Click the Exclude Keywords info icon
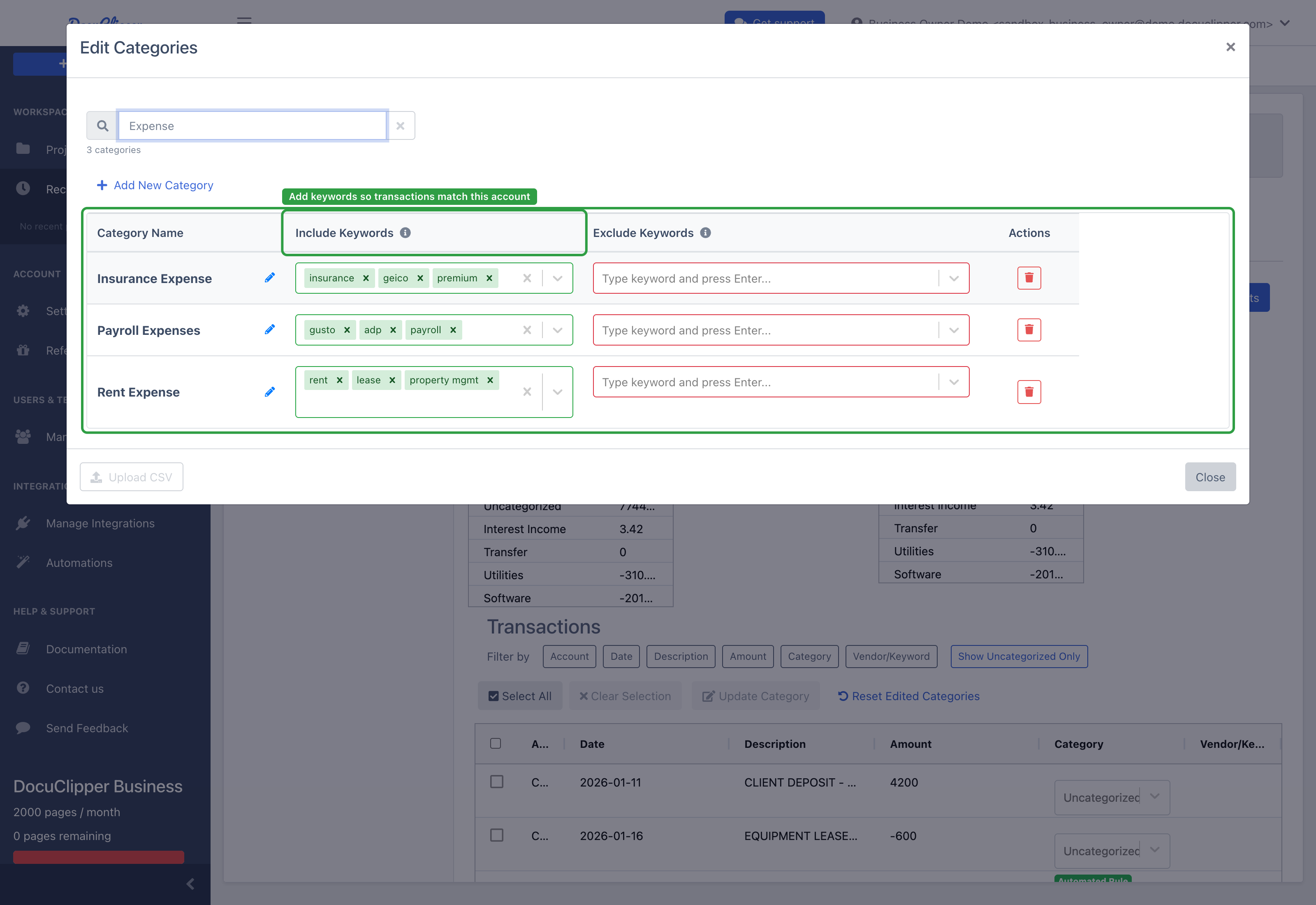 705,232
